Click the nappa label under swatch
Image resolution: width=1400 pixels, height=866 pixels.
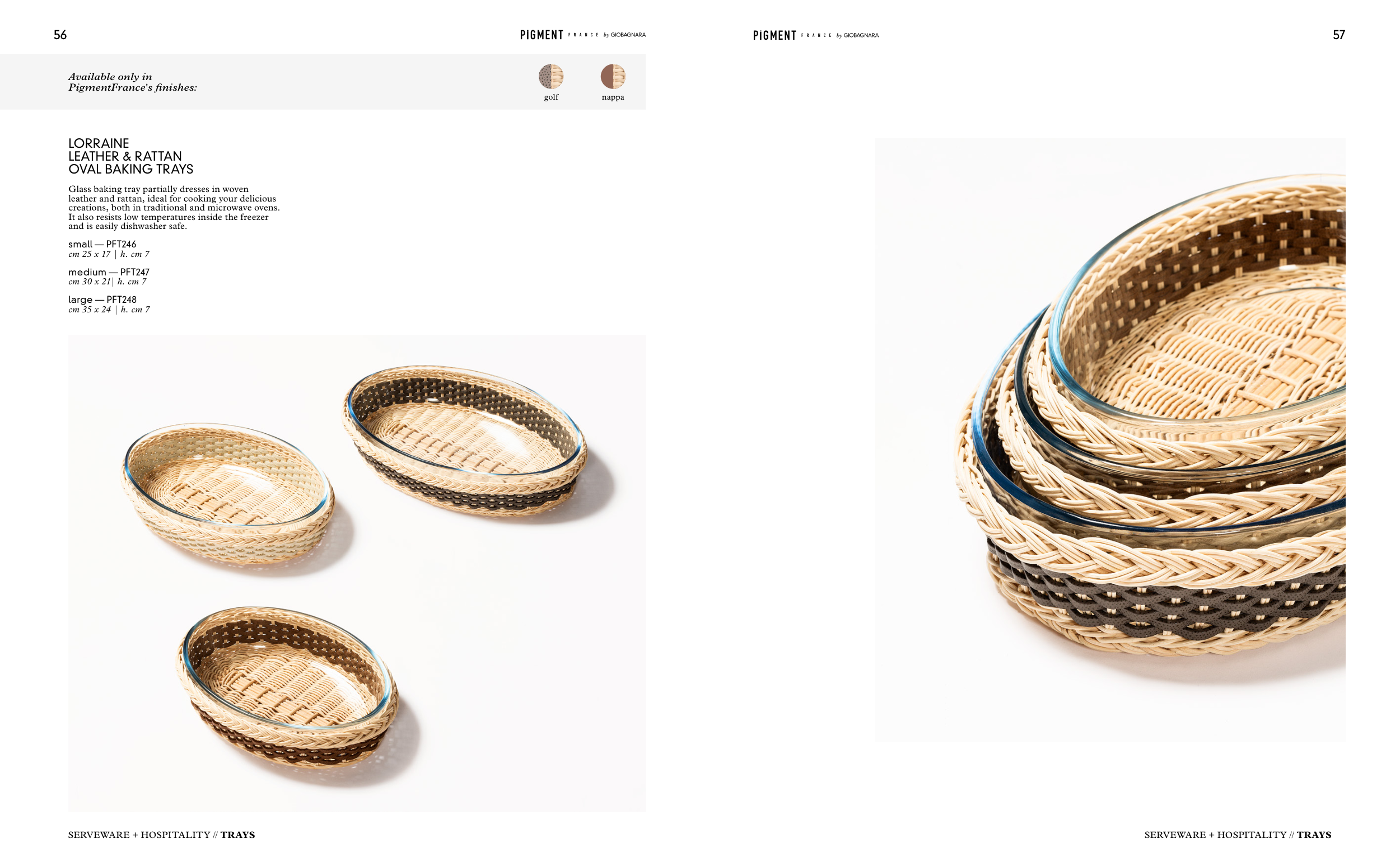point(613,97)
